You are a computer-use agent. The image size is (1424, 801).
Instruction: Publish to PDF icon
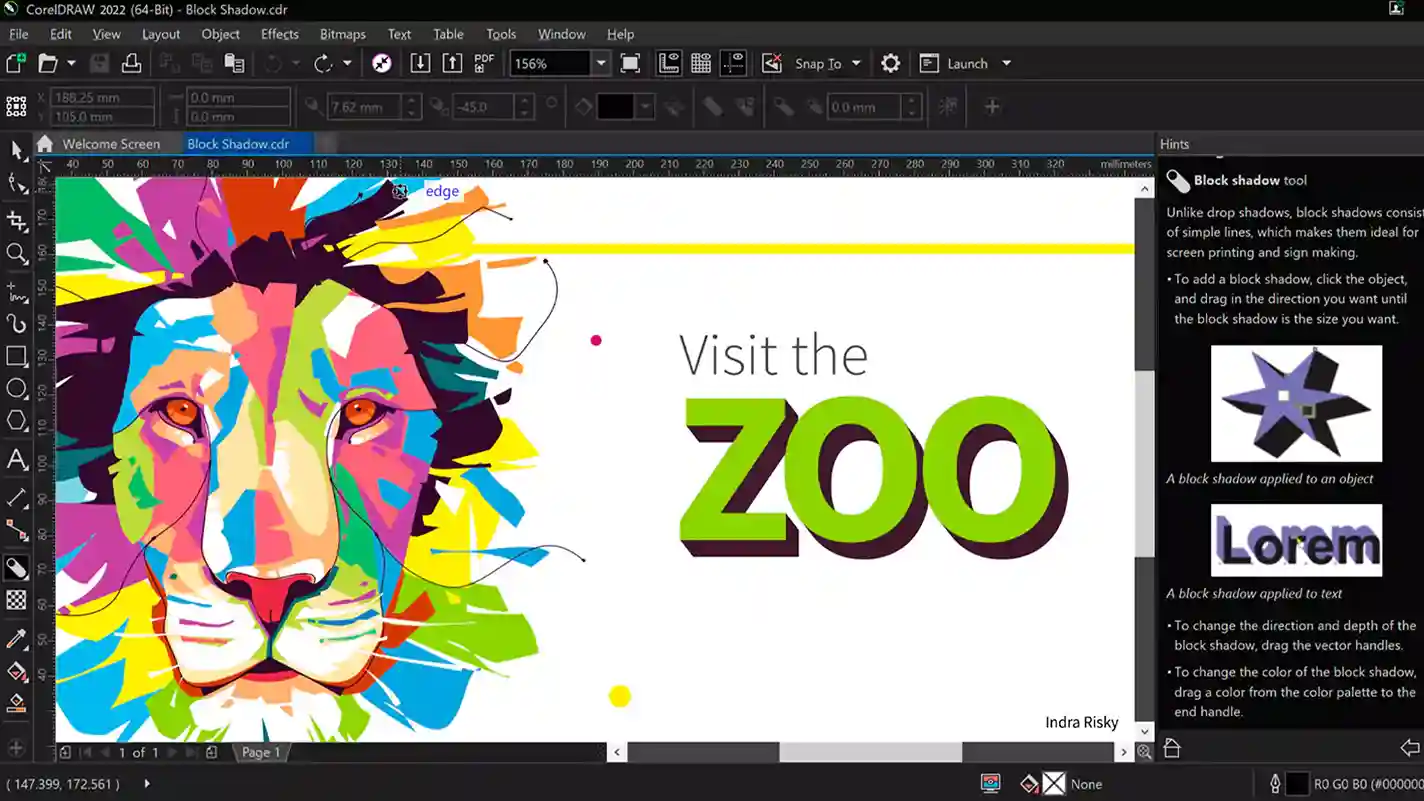(485, 63)
